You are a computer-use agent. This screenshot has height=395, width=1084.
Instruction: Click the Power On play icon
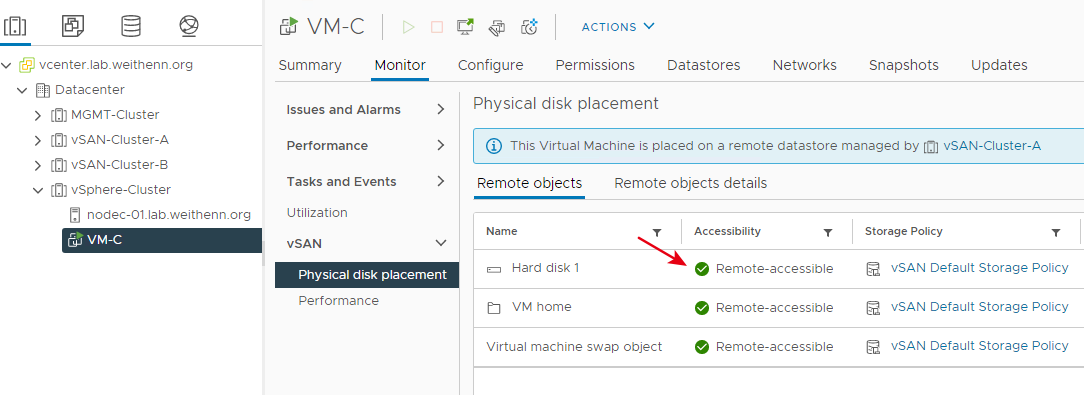point(409,27)
